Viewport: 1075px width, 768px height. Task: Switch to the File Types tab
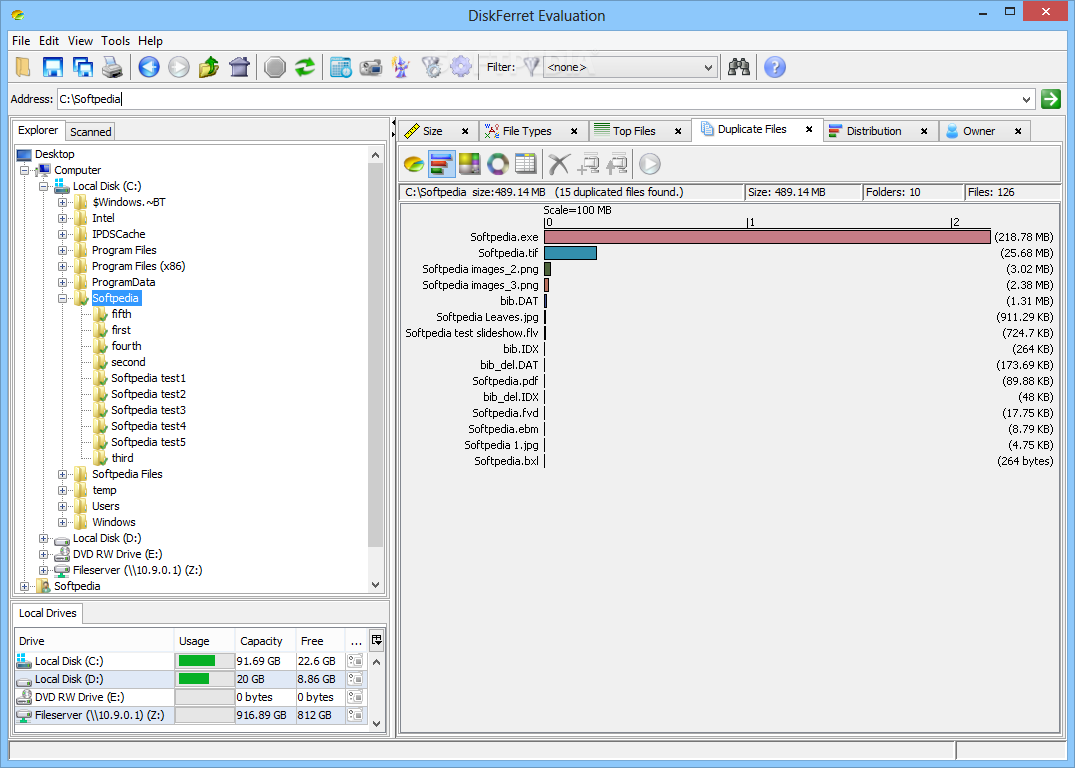tap(527, 131)
